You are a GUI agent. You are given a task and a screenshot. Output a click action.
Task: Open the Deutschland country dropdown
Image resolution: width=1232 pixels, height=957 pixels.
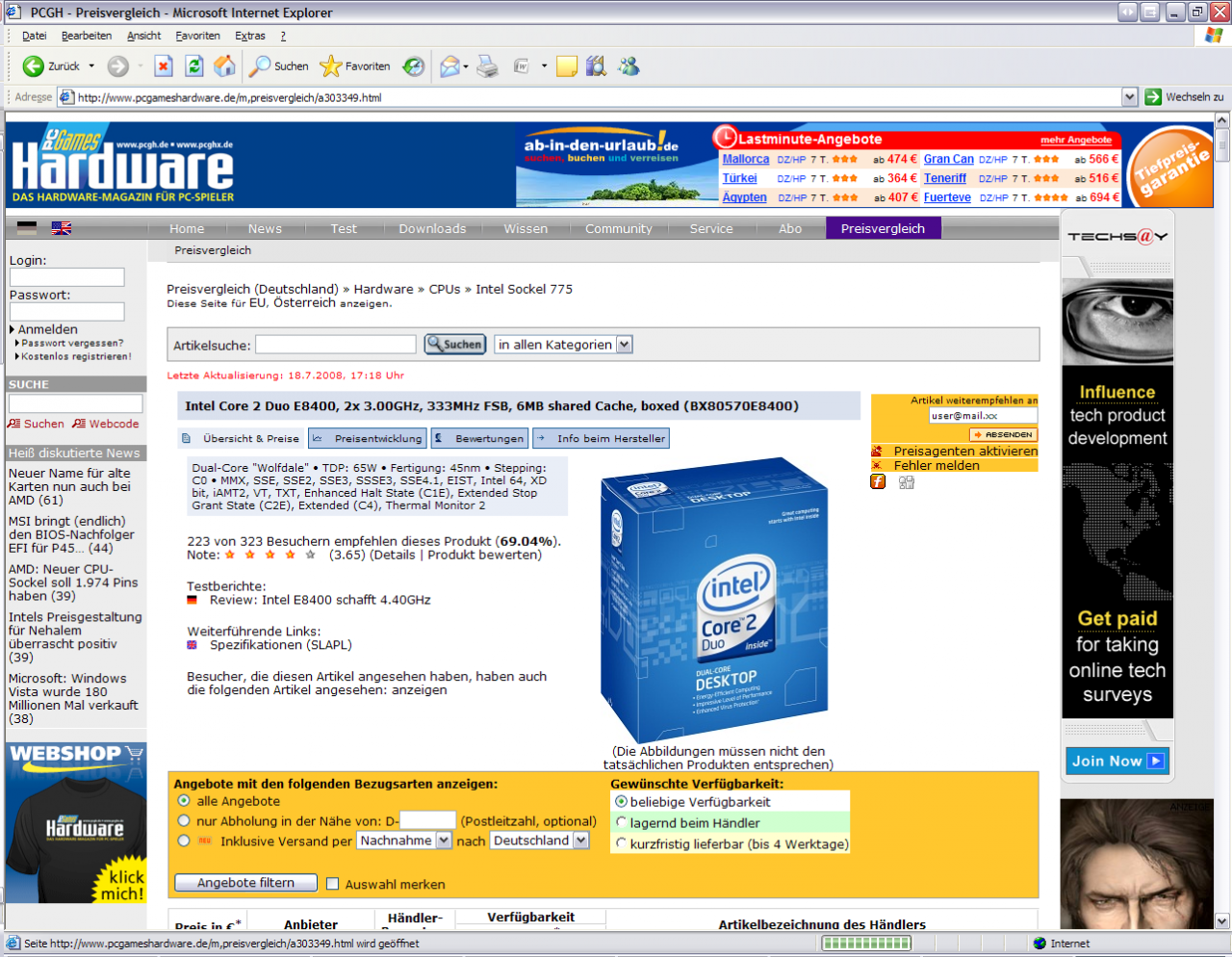coord(540,841)
